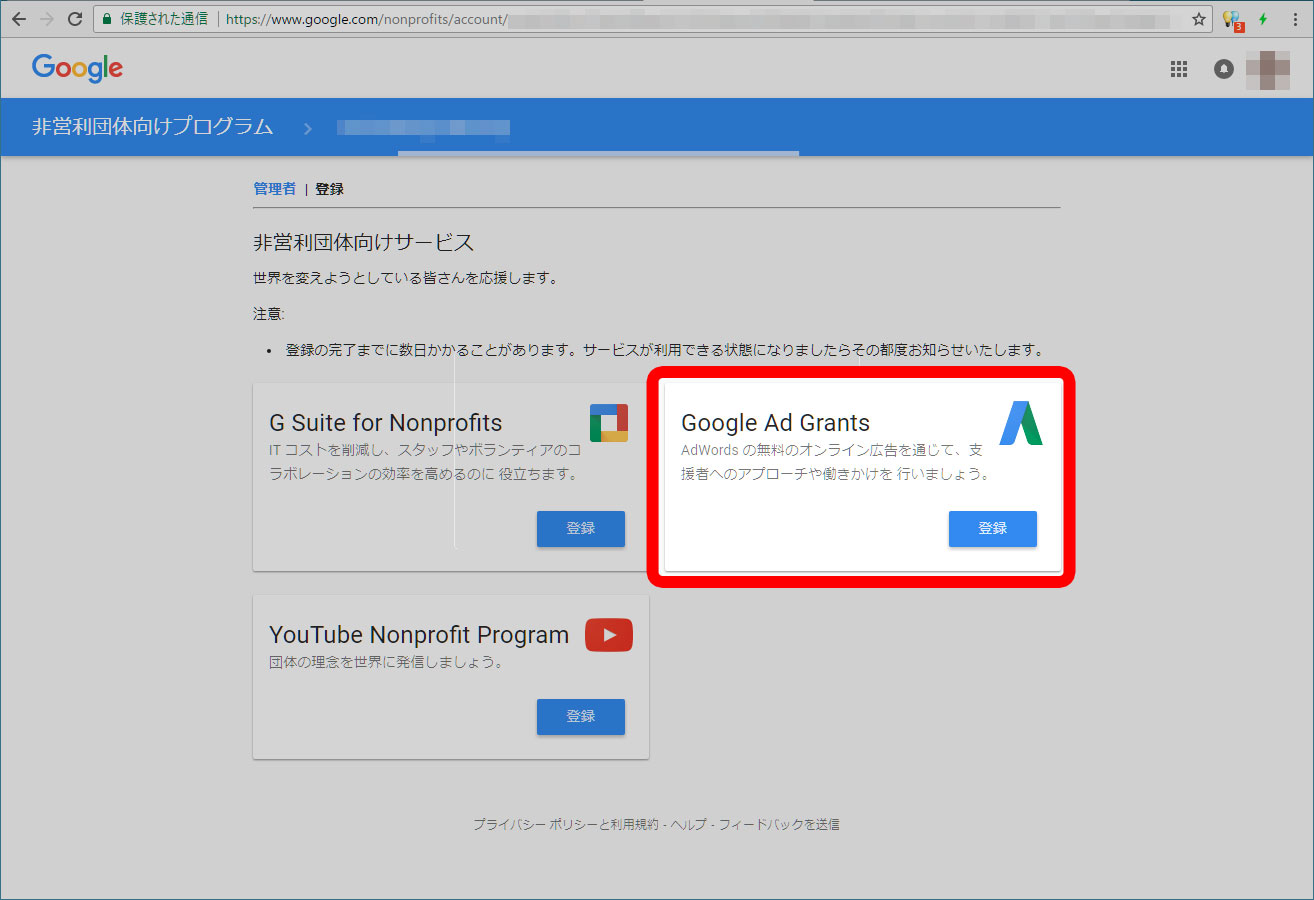Click the green secure padlock icon
The image size is (1314, 900).
[x=107, y=19]
